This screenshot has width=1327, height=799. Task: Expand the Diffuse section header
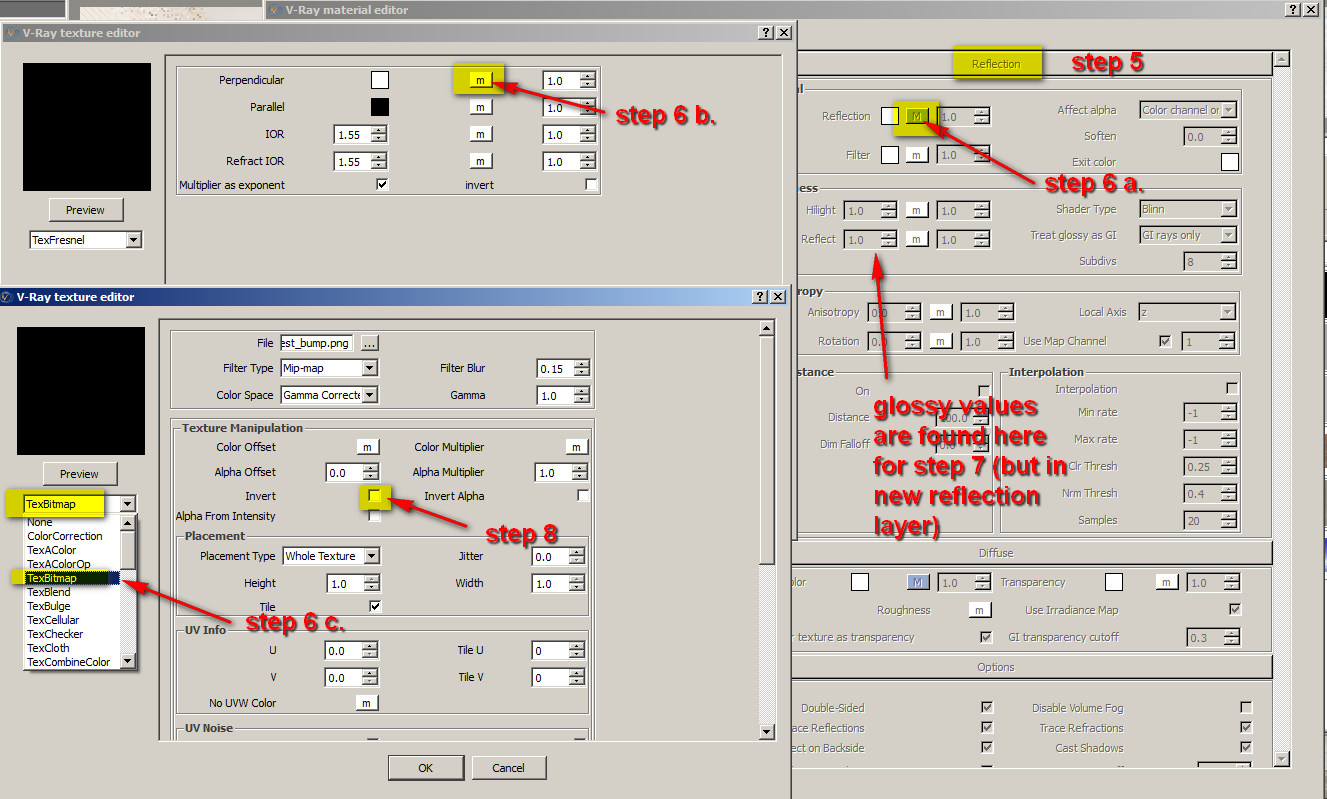pyautogui.click(x=996, y=553)
